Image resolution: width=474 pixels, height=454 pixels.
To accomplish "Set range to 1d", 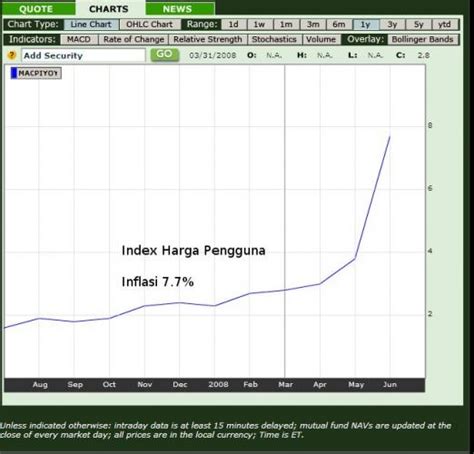I will coord(234,24).
